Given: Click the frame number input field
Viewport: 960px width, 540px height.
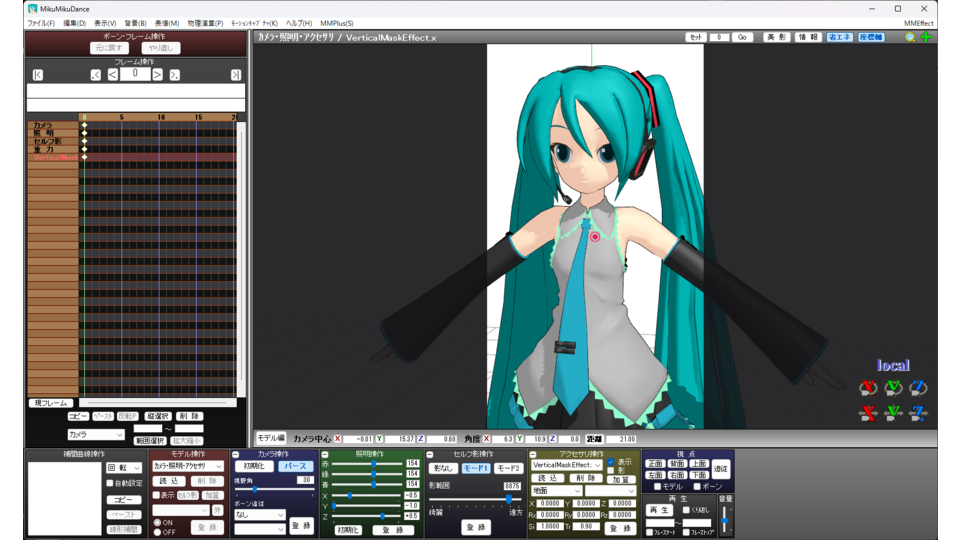Looking at the screenshot, I should click(x=135, y=73).
